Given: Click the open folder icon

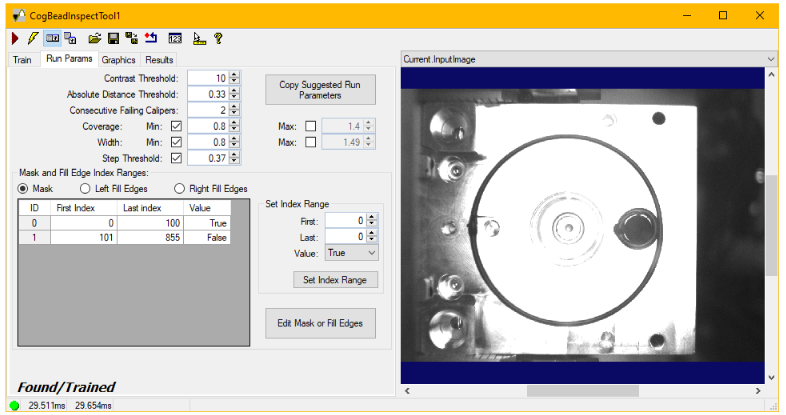Looking at the screenshot, I should pos(94,38).
